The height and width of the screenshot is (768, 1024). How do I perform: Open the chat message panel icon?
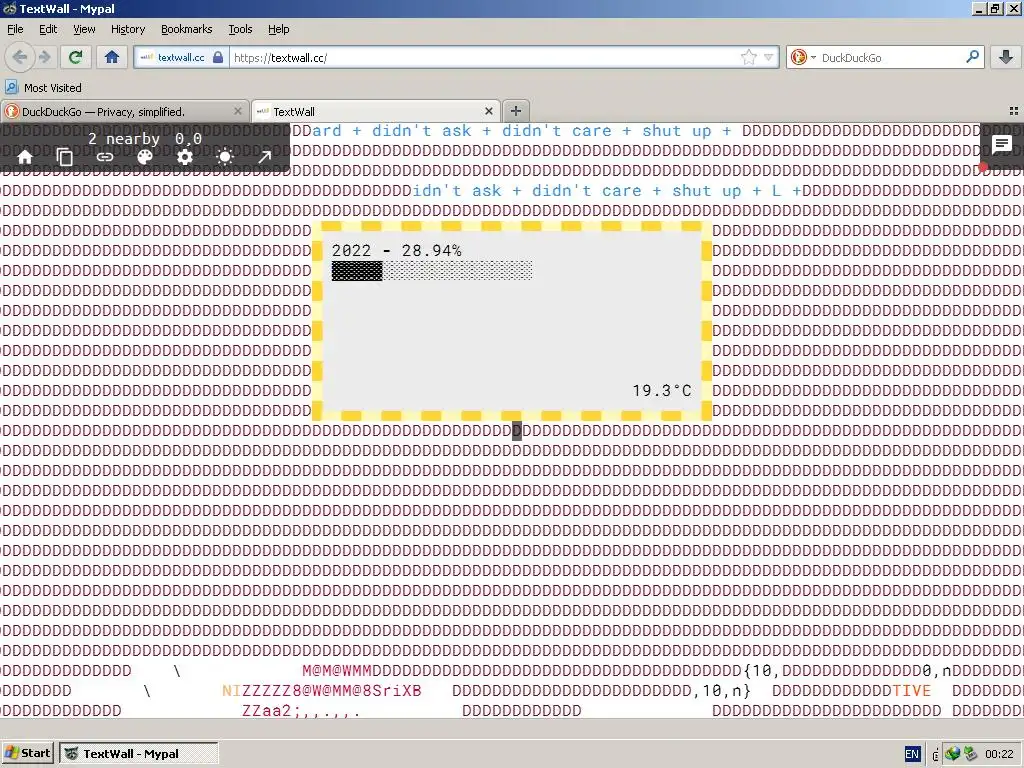point(1001,144)
